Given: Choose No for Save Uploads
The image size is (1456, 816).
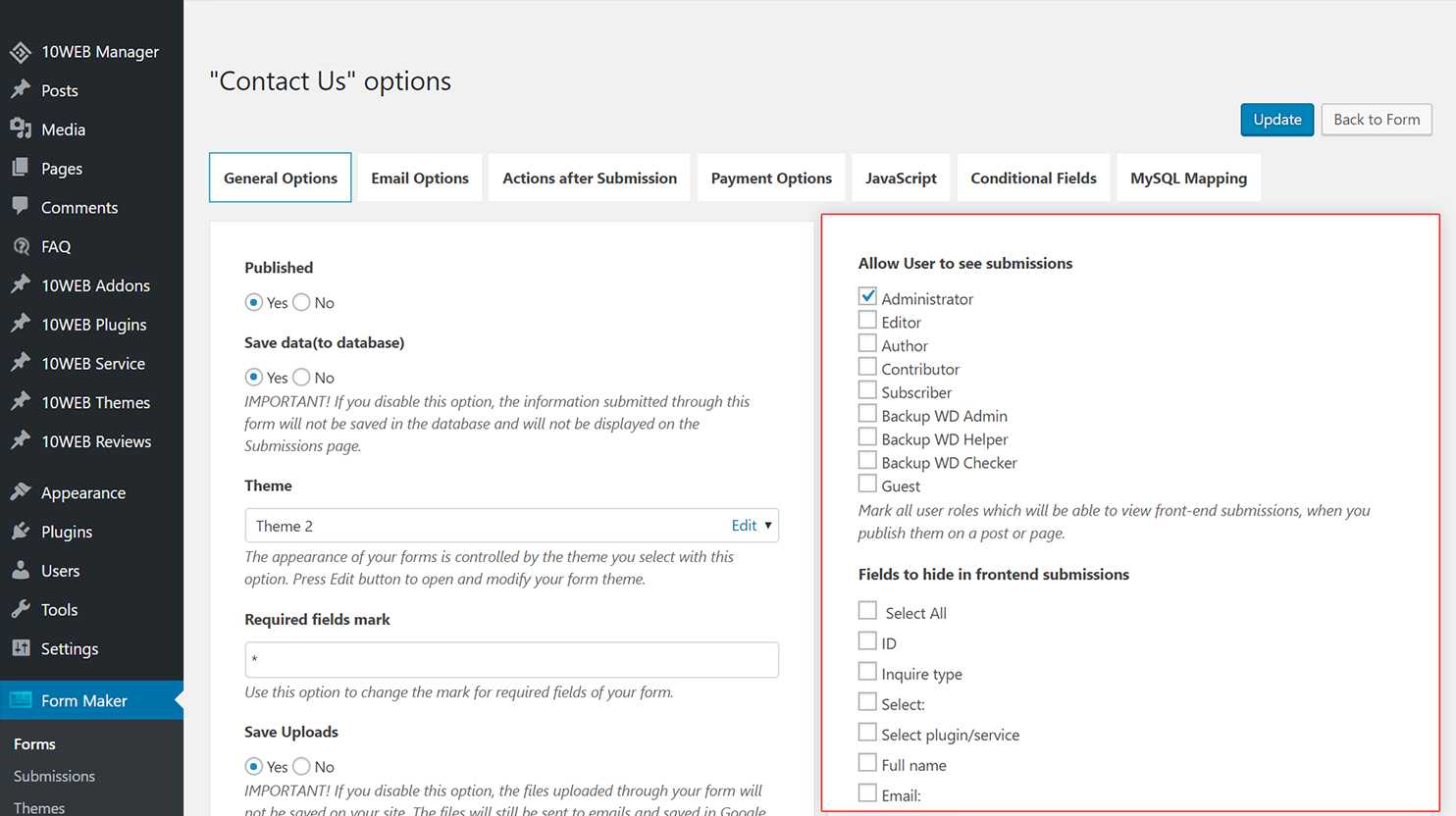Looking at the screenshot, I should (301, 766).
